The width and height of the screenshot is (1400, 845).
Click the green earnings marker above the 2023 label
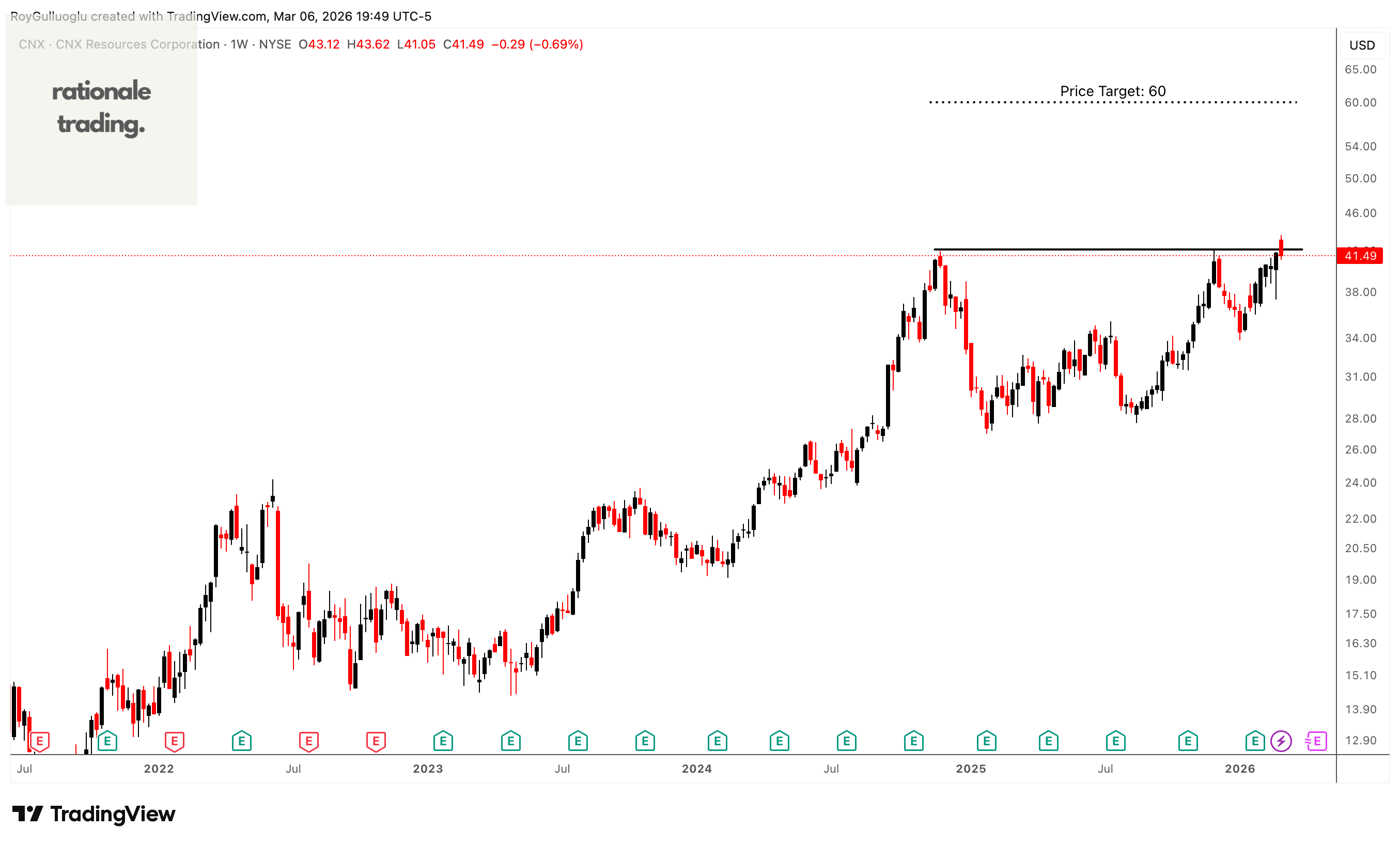443,741
